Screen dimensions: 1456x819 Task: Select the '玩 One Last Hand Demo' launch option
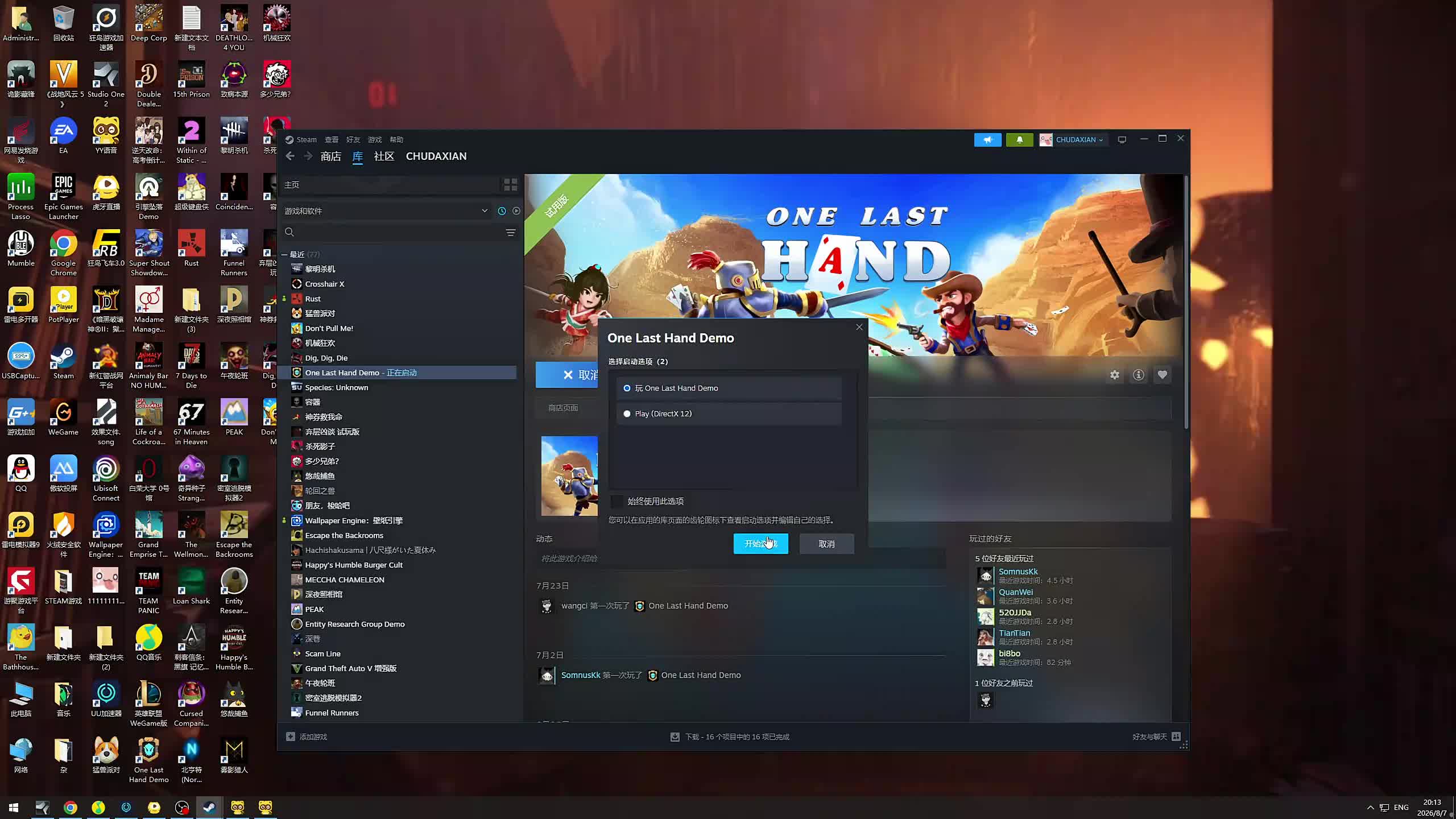click(x=729, y=388)
